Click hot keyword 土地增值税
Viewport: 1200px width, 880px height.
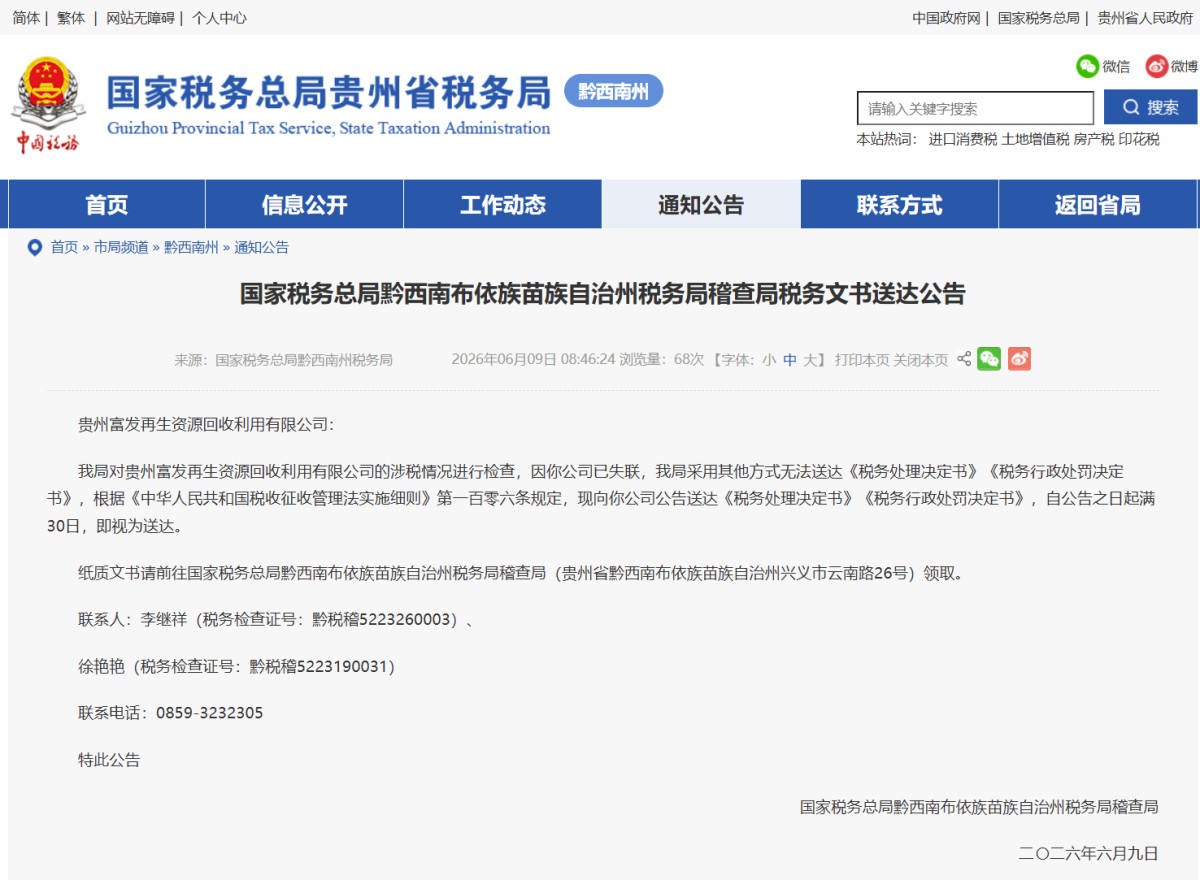point(1036,140)
